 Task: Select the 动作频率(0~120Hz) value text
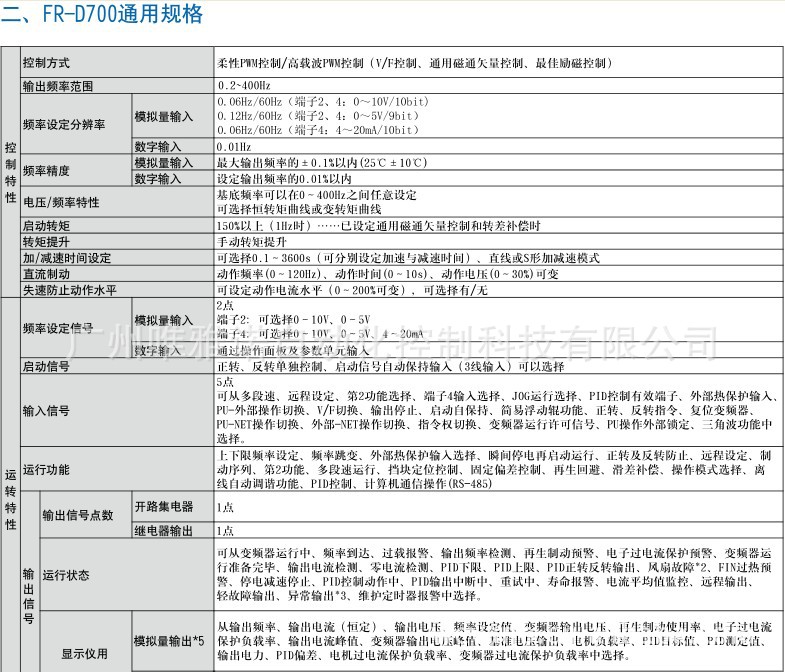(269, 274)
